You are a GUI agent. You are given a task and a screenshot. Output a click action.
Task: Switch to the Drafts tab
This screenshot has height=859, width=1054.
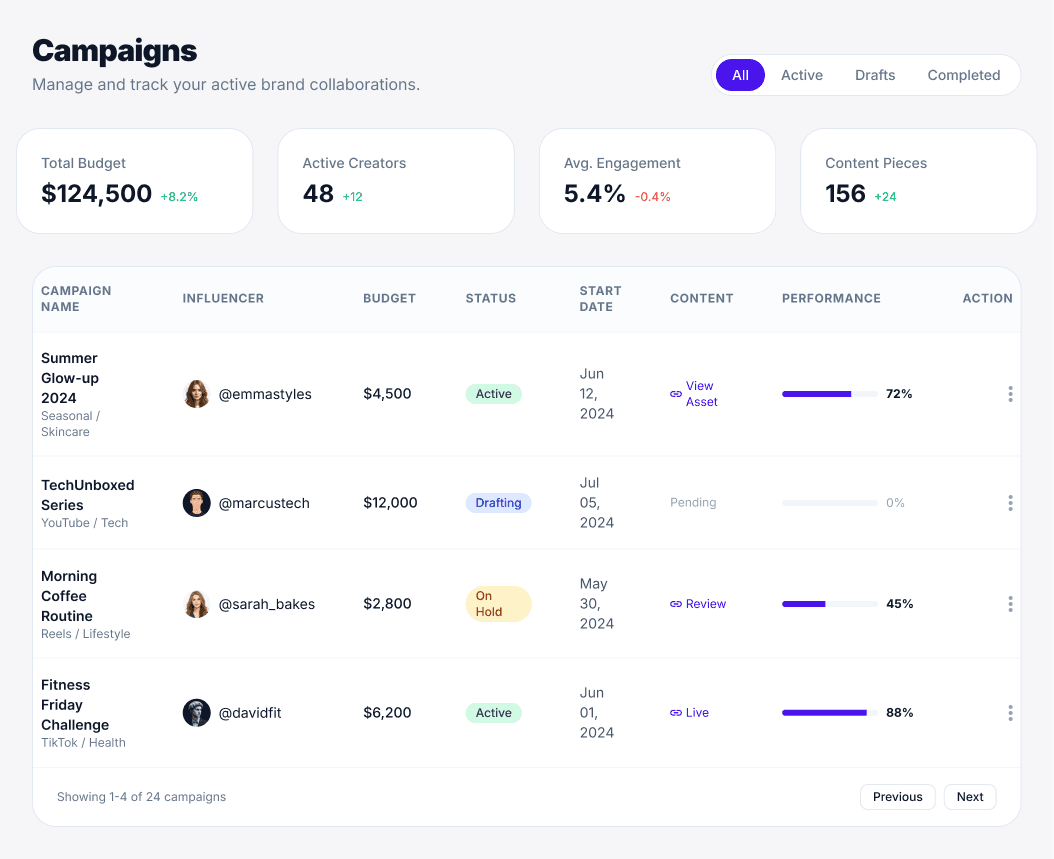(874, 75)
